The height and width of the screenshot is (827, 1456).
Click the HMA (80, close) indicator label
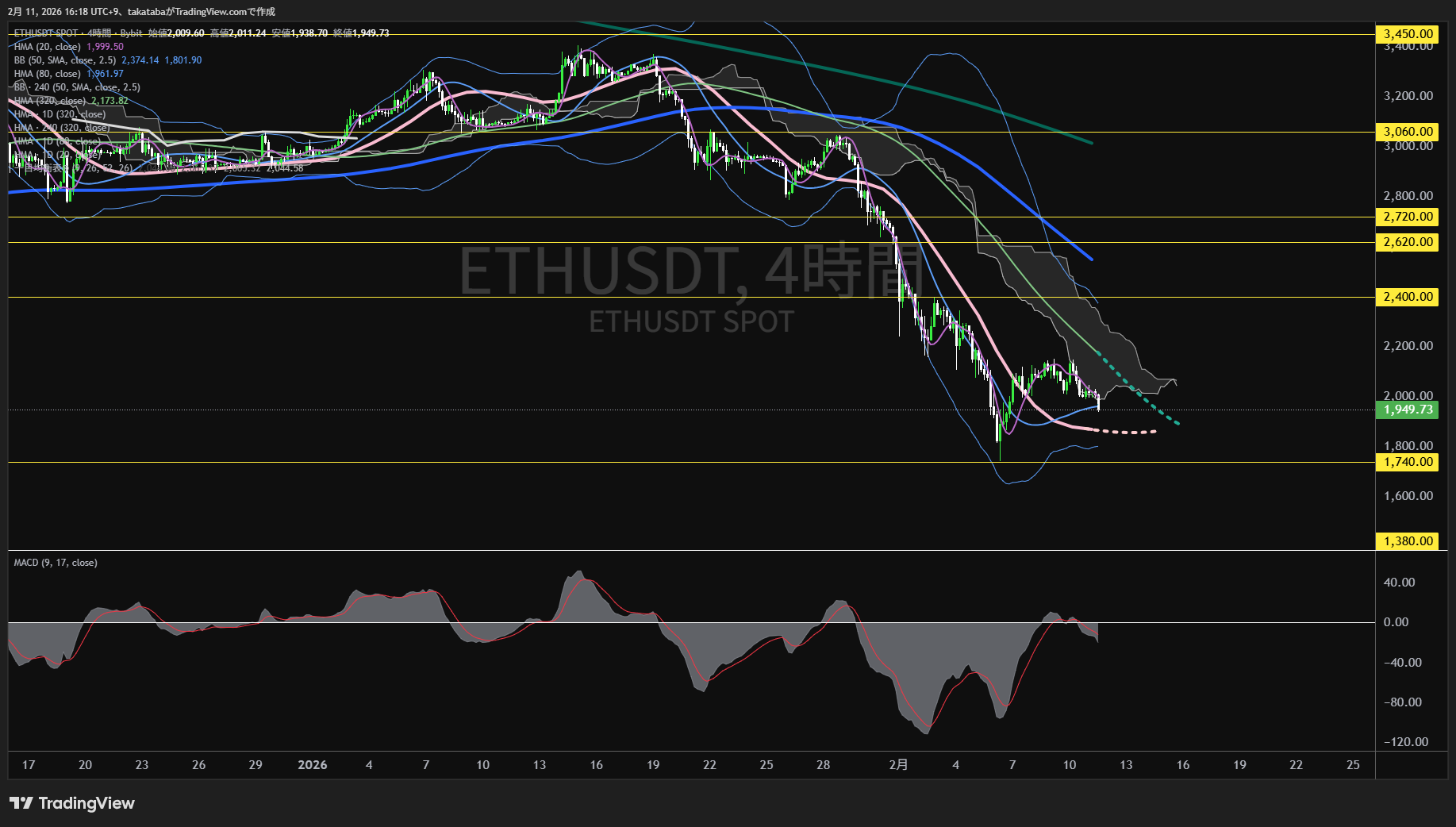coord(48,74)
